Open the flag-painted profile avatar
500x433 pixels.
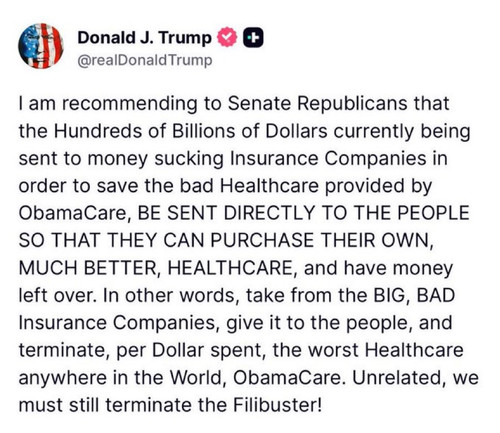(x=41, y=46)
